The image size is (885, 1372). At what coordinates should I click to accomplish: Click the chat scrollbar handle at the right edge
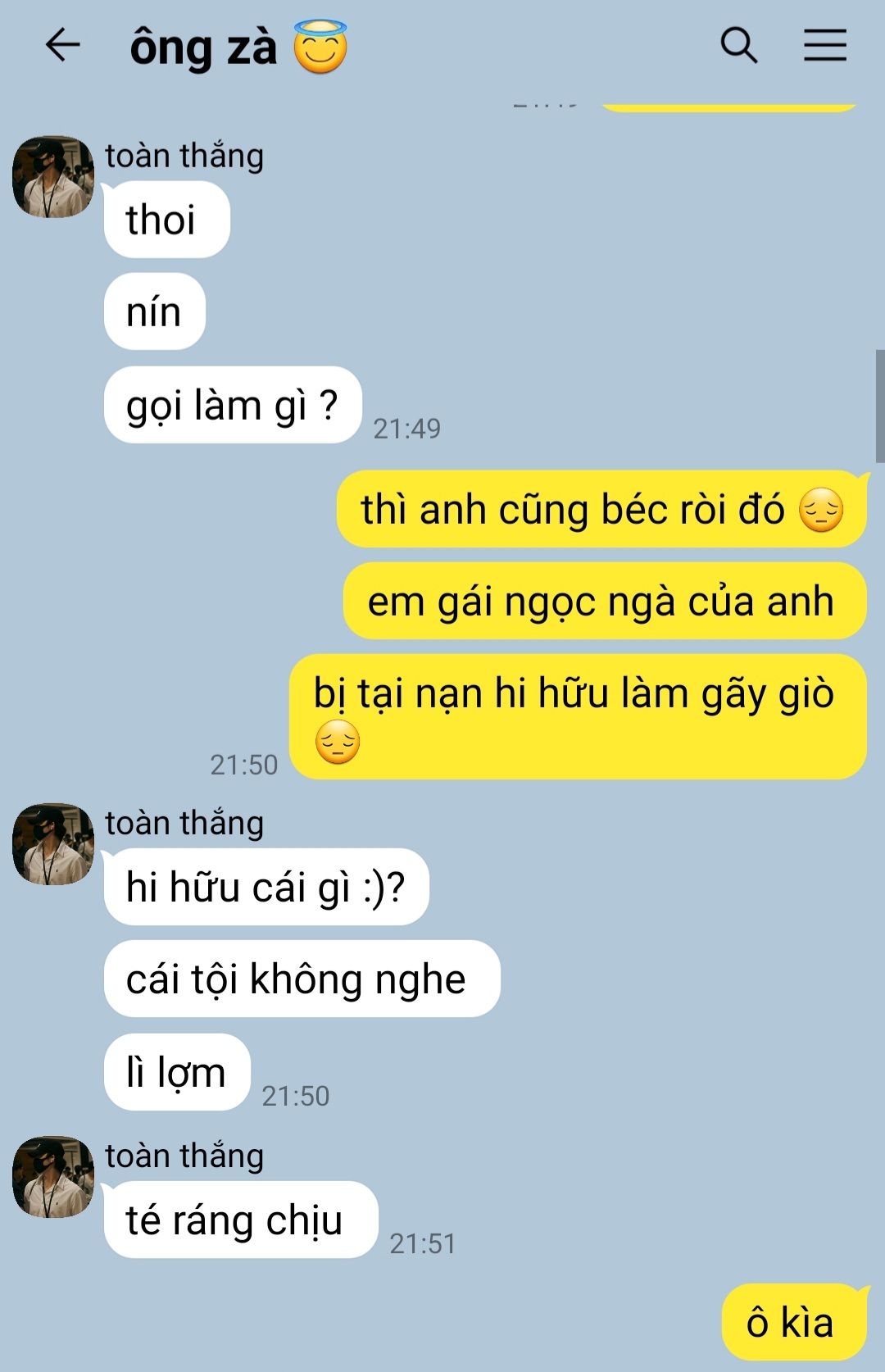point(880,407)
